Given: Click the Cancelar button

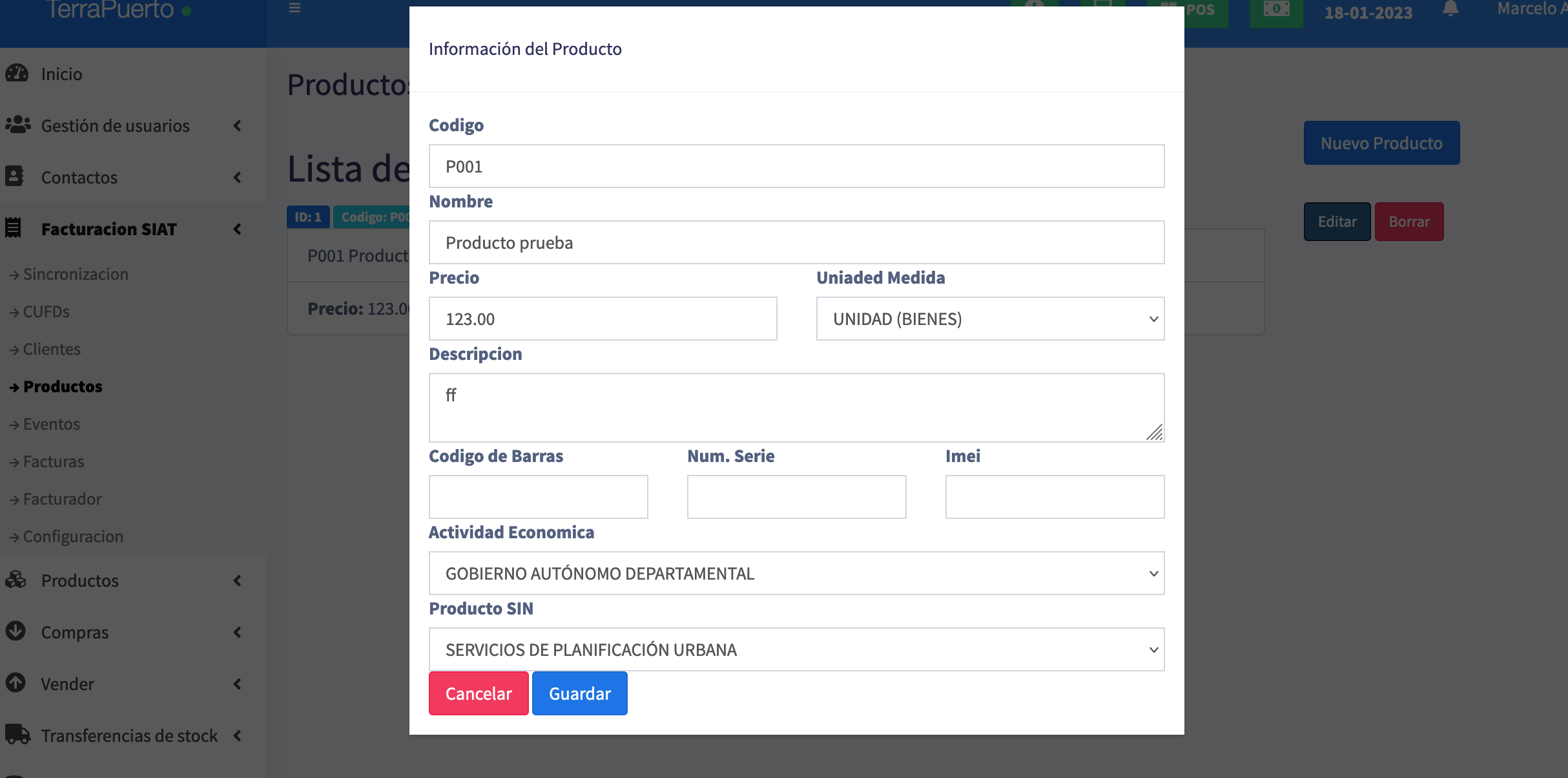Looking at the screenshot, I should coord(479,693).
